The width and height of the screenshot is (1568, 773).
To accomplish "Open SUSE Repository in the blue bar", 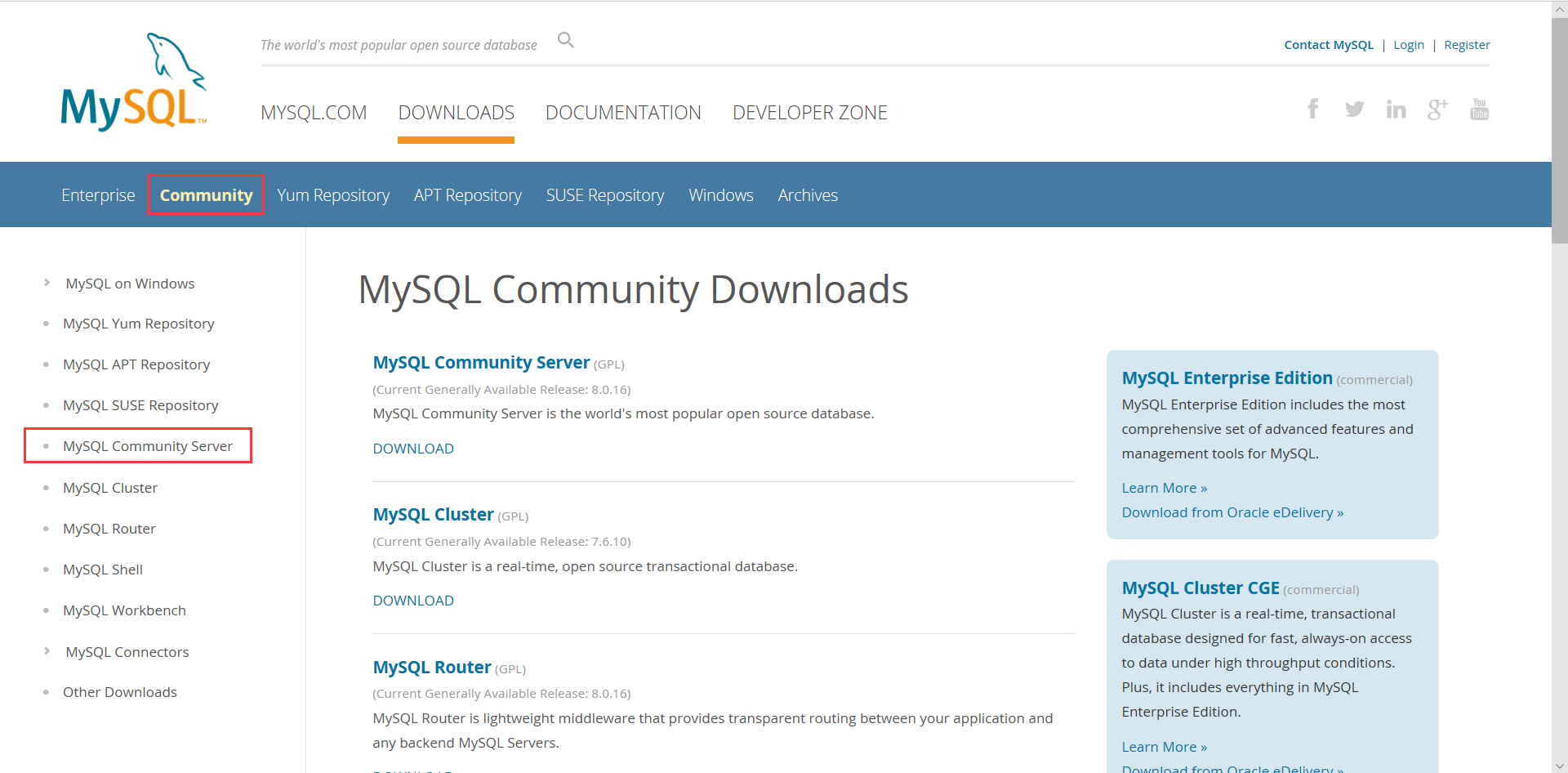I will 605,195.
